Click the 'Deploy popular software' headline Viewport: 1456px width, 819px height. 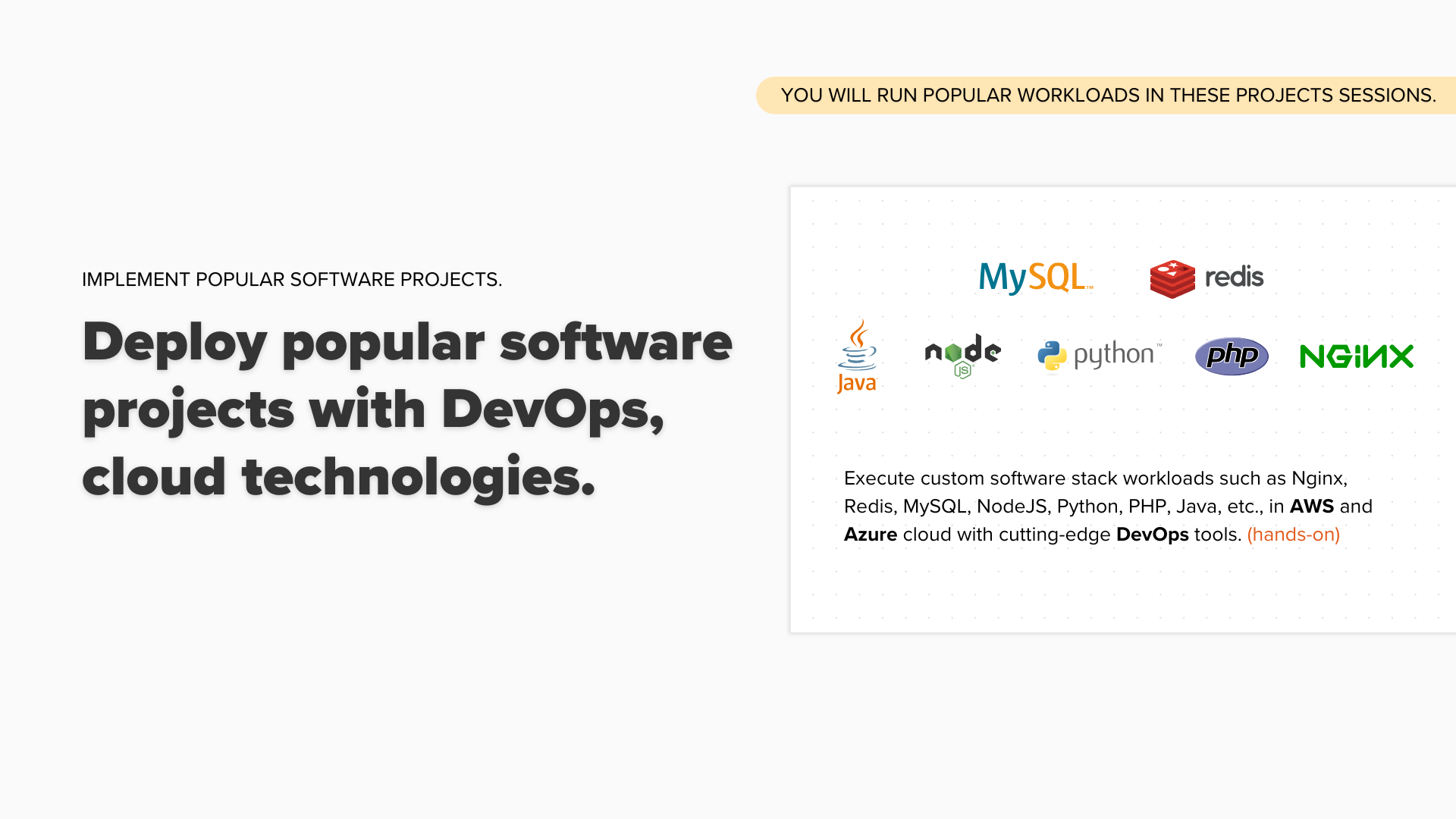tap(407, 342)
